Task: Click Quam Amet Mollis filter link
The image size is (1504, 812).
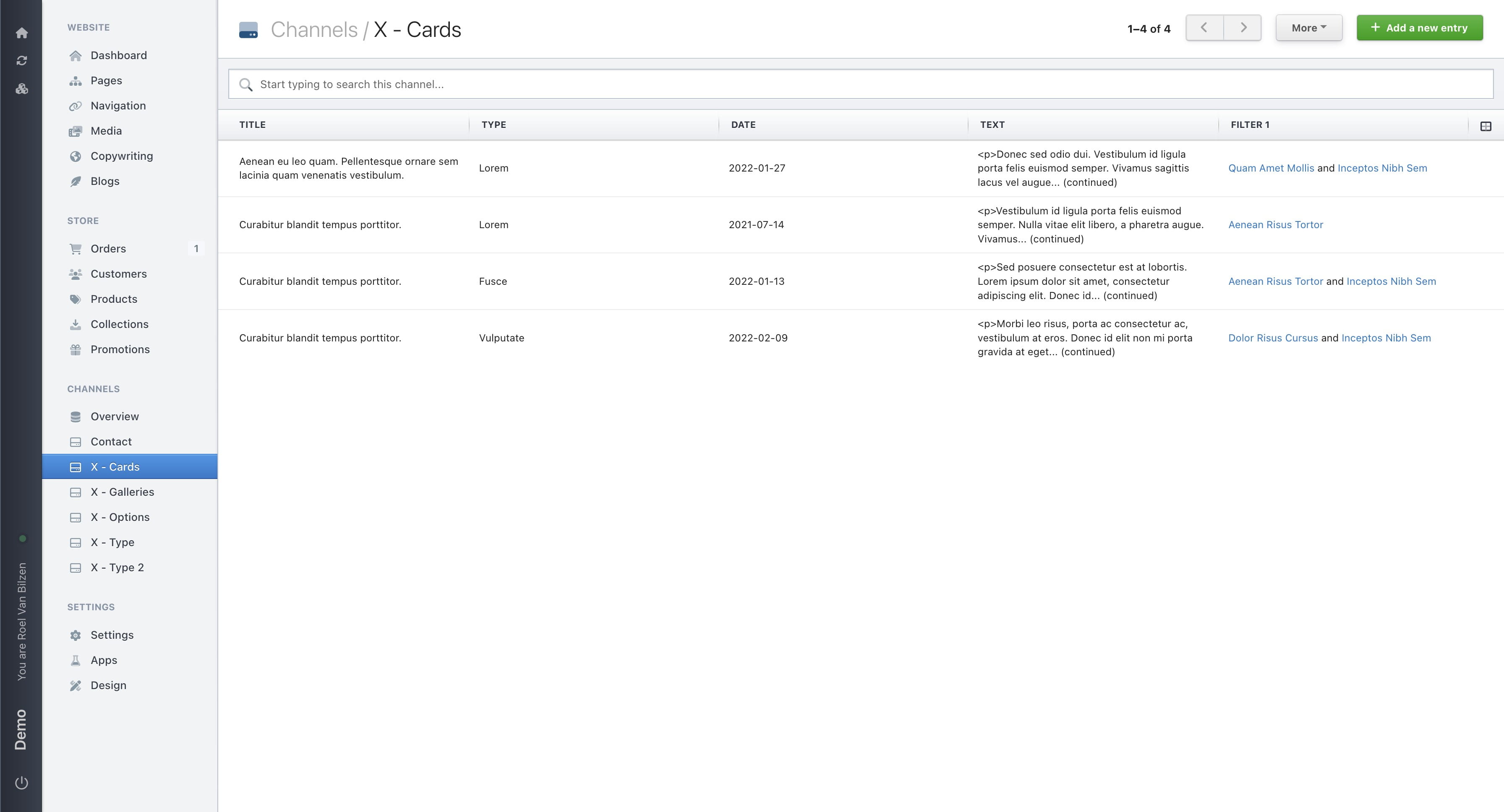Action: coord(1270,168)
